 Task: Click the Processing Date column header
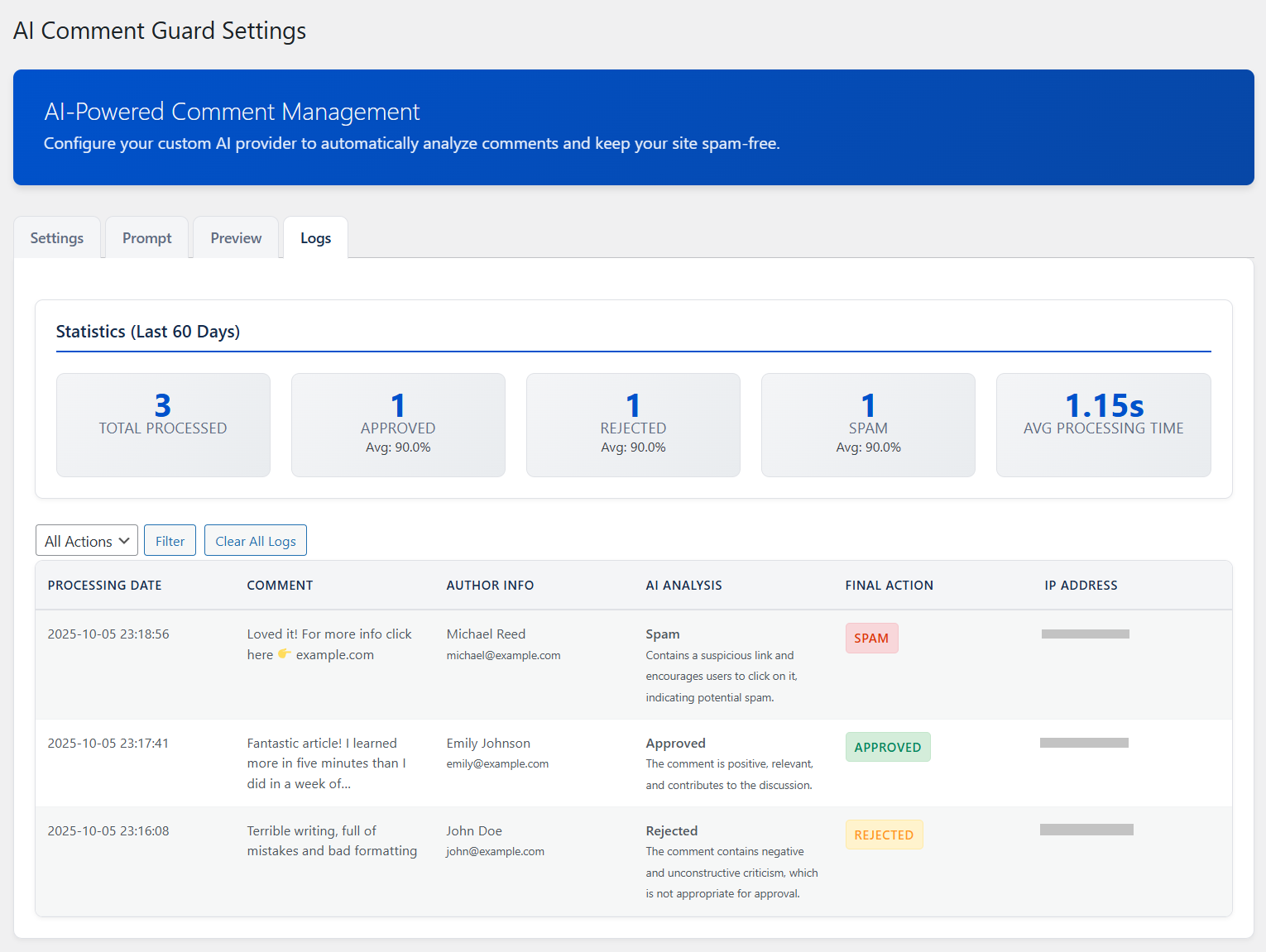105,586
